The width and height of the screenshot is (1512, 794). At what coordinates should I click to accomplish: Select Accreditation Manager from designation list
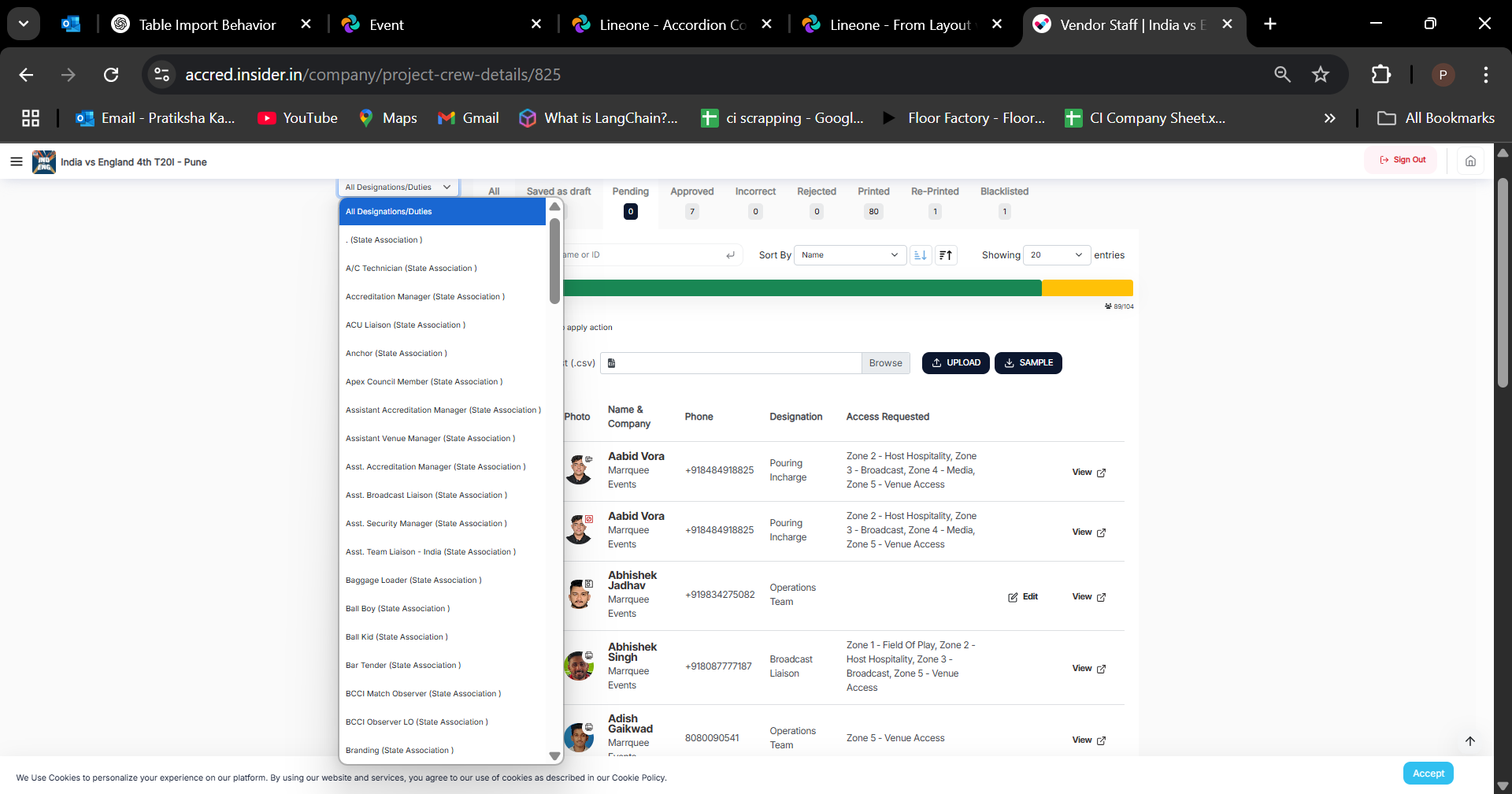click(425, 297)
